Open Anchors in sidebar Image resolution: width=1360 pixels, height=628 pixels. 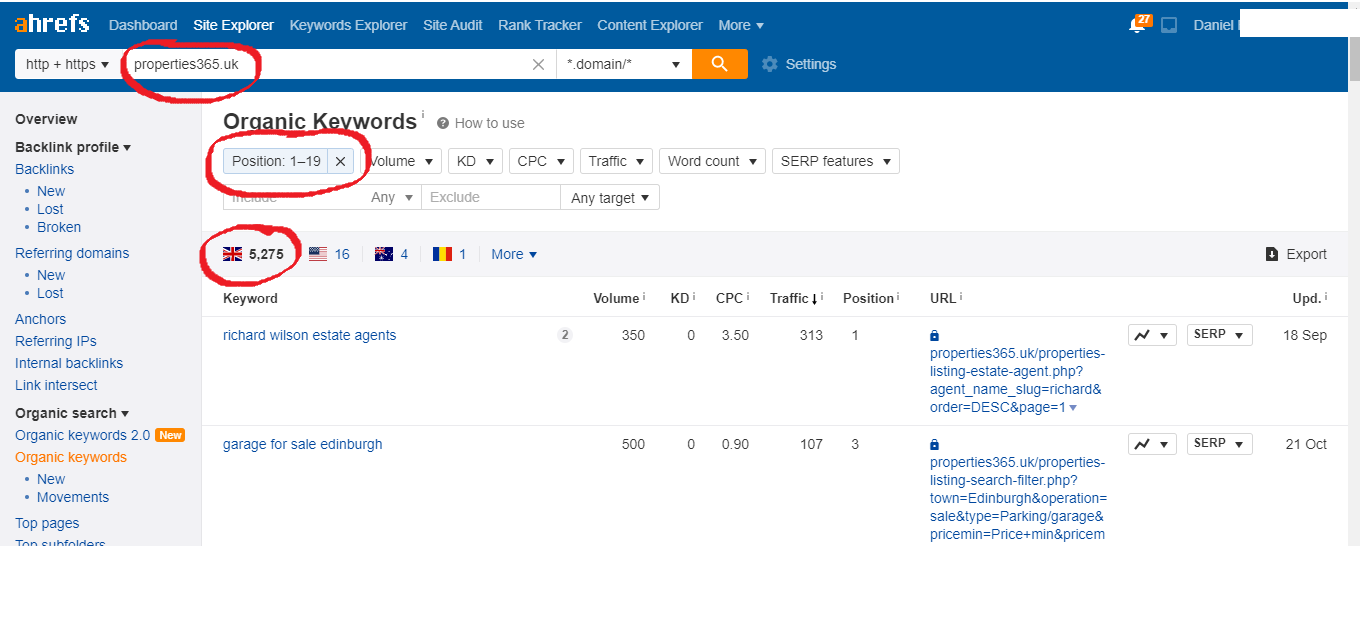tap(40, 319)
